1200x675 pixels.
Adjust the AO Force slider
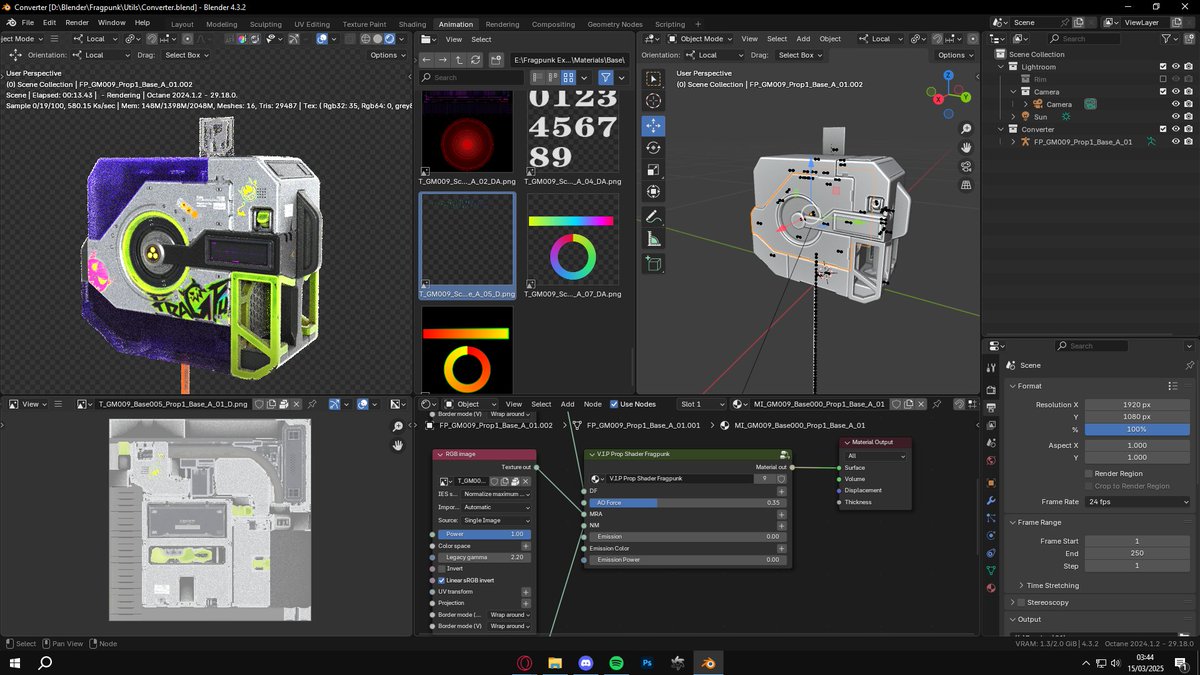(686, 503)
